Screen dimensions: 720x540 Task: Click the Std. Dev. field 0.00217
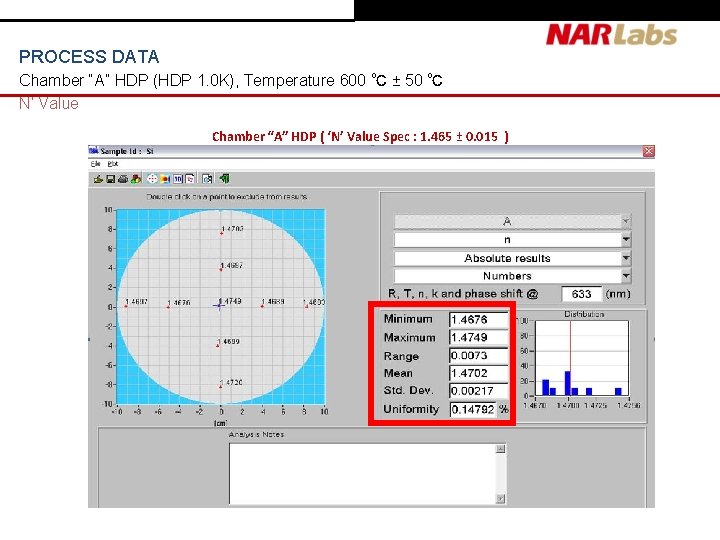pos(478,391)
